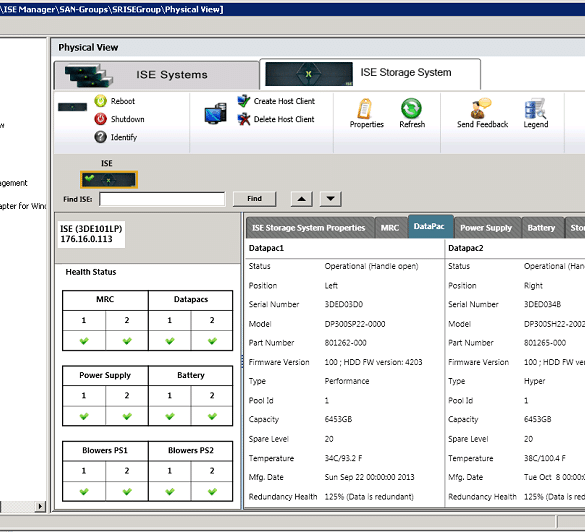This screenshot has height=532, width=585.
Task: Click the host computer monitor icon
Action: coord(216,113)
